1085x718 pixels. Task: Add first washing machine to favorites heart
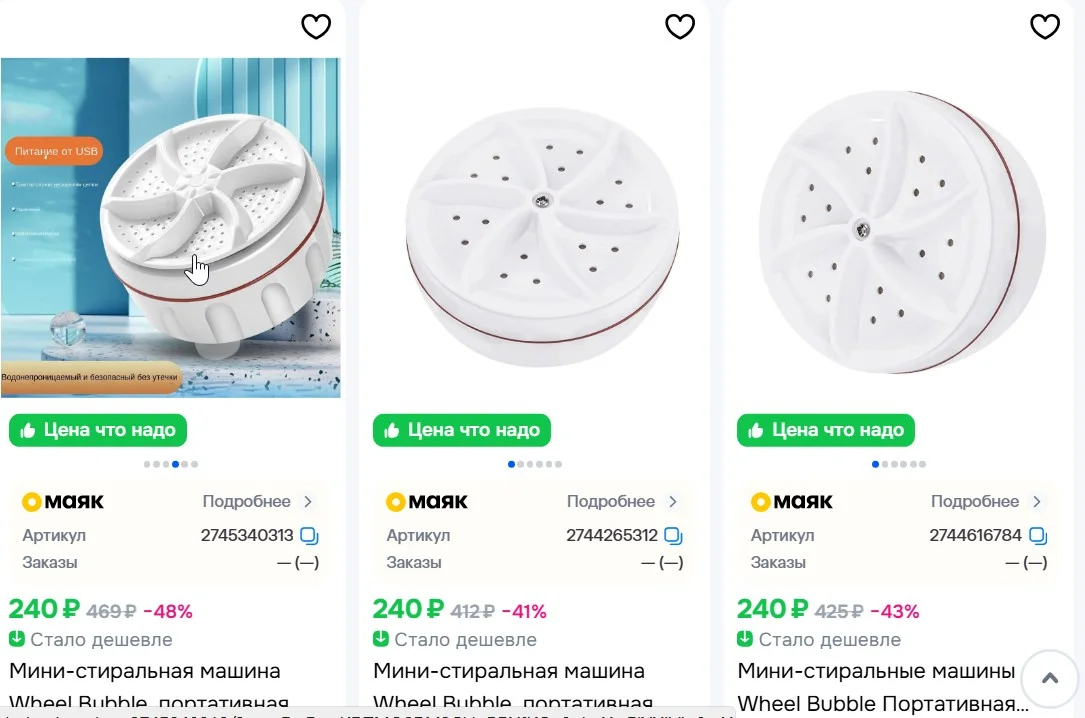coord(316,27)
